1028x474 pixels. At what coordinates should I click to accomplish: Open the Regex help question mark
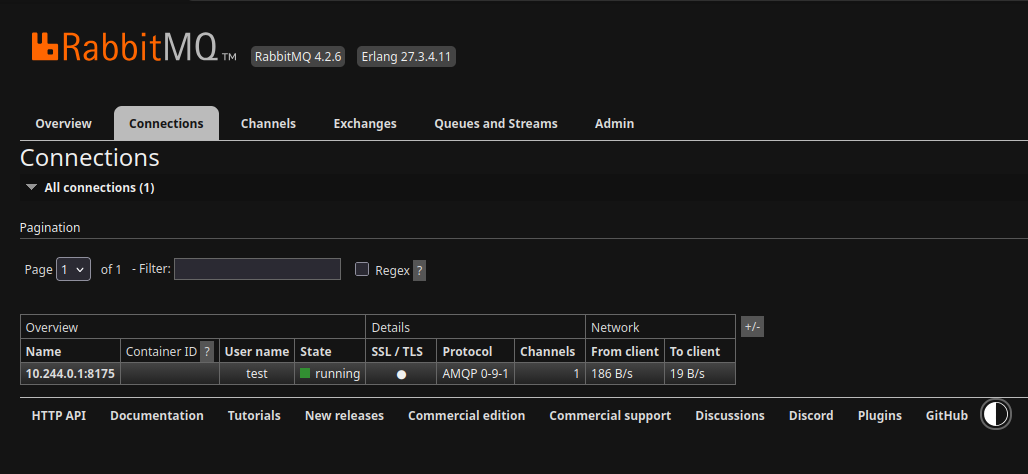420,270
